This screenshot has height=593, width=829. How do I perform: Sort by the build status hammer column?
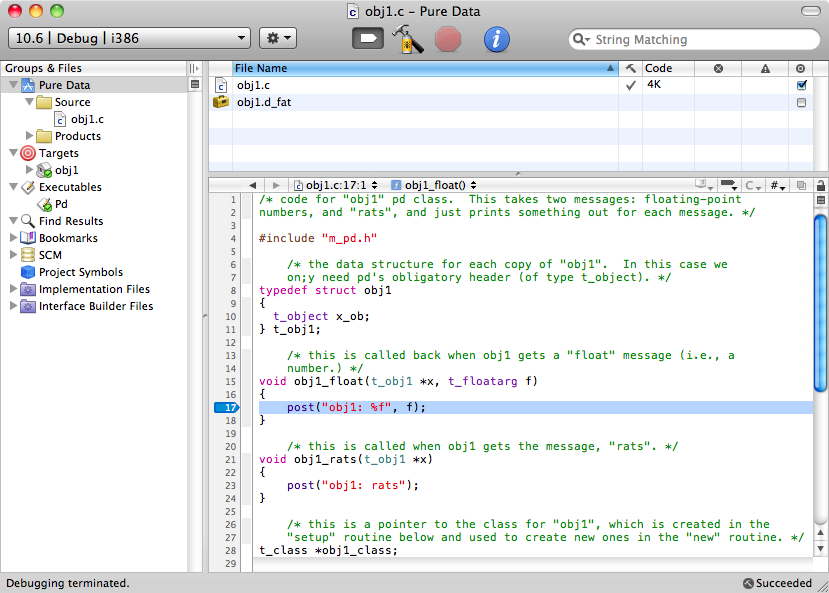click(630, 68)
